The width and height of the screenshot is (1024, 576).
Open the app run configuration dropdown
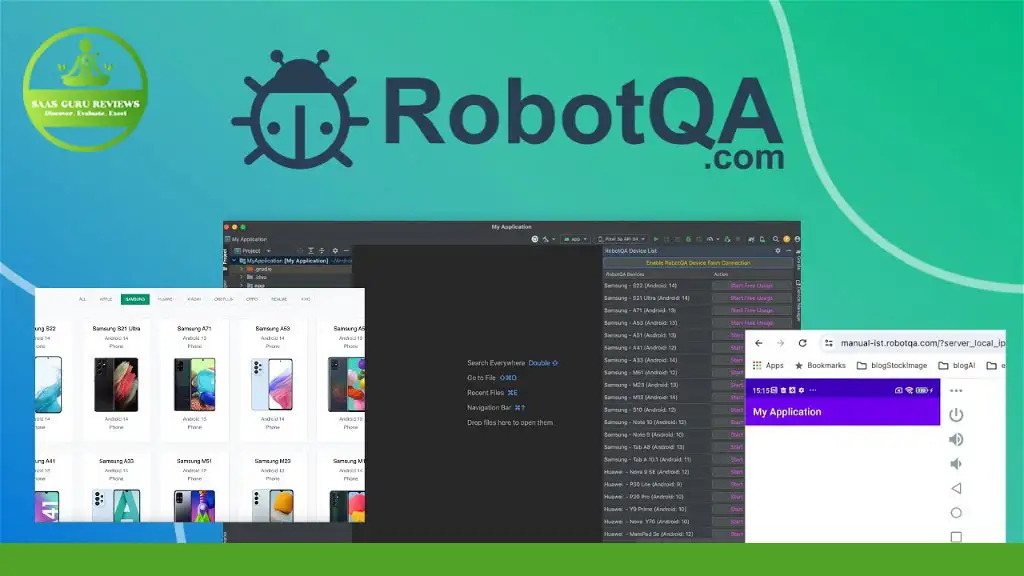point(575,239)
